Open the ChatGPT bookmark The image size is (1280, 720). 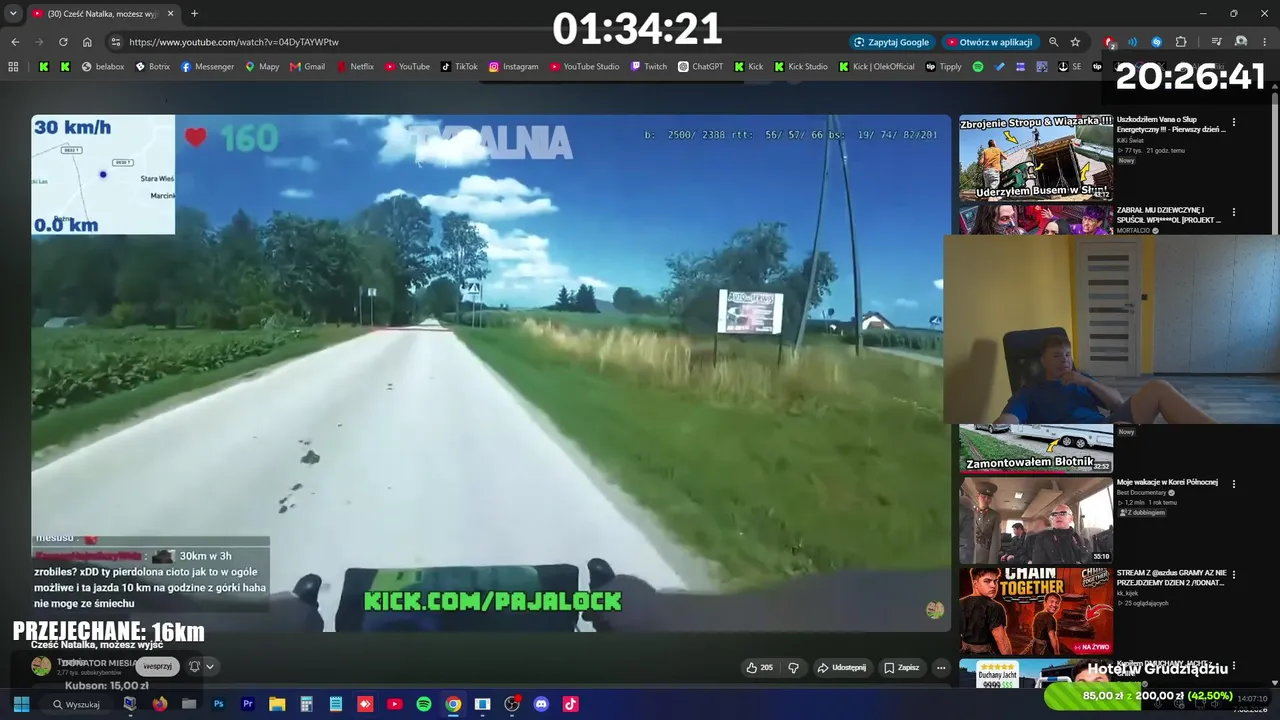(700, 67)
